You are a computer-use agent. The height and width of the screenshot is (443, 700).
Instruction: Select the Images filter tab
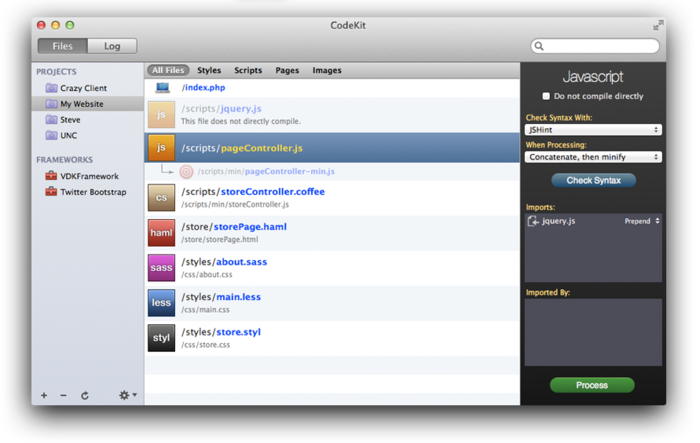tap(326, 71)
